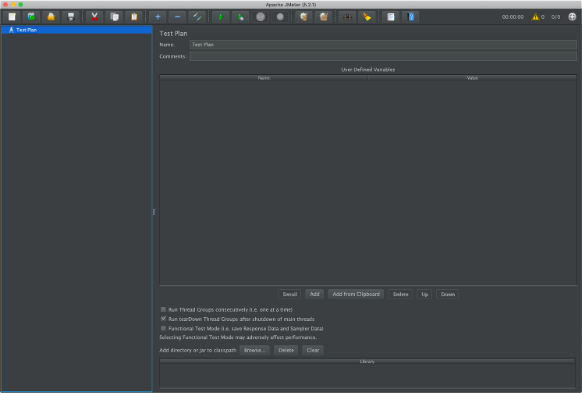
Task: Click the yellow warning log icon
Action: click(x=535, y=17)
